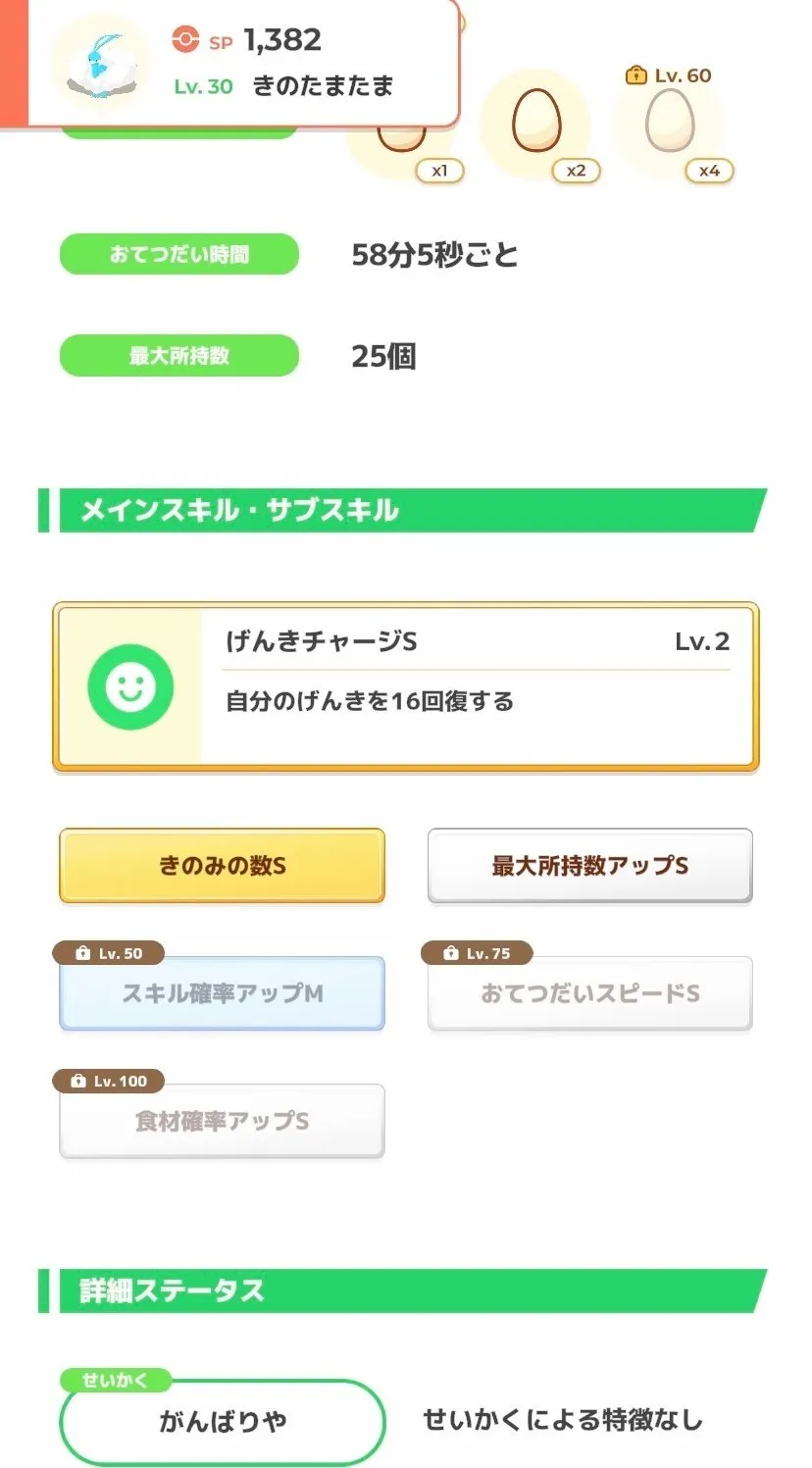Tap the Poké Ball SP icon
Screen dimensions: 812x1468
tap(184, 39)
